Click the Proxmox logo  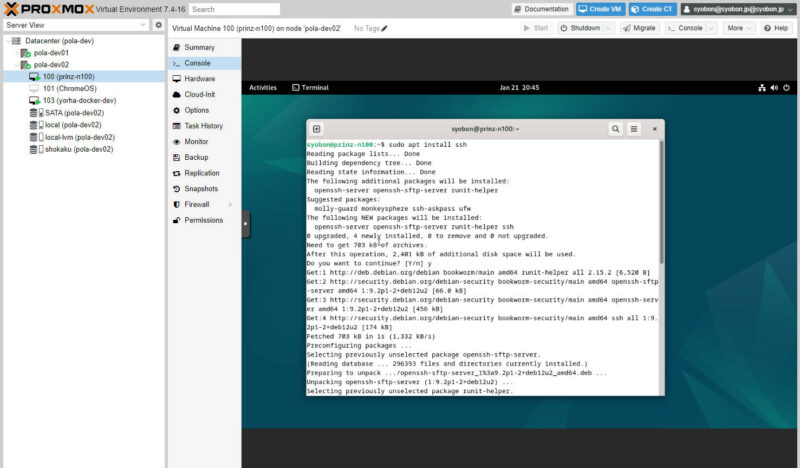pos(49,9)
